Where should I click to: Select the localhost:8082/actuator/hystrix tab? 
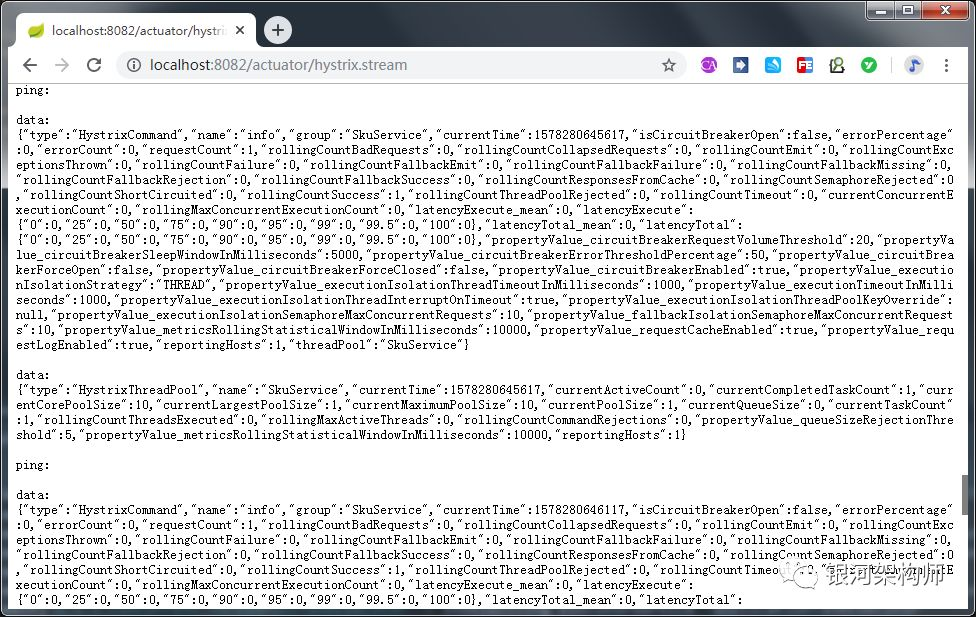click(136, 31)
